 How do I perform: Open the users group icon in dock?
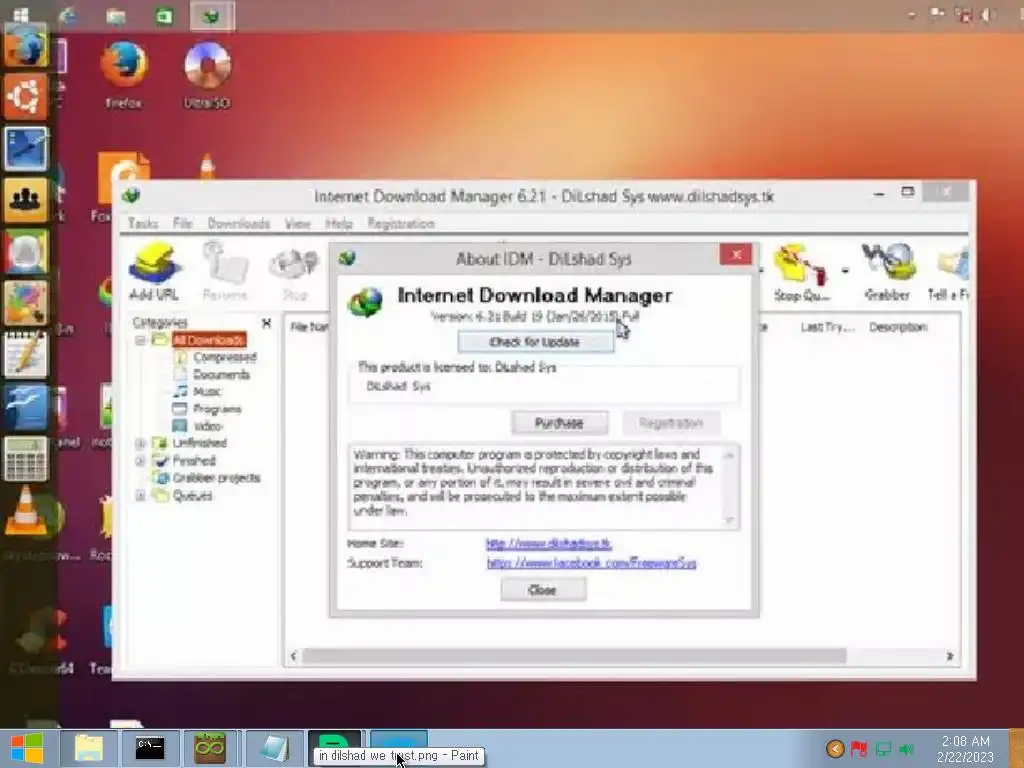coord(26,199)
